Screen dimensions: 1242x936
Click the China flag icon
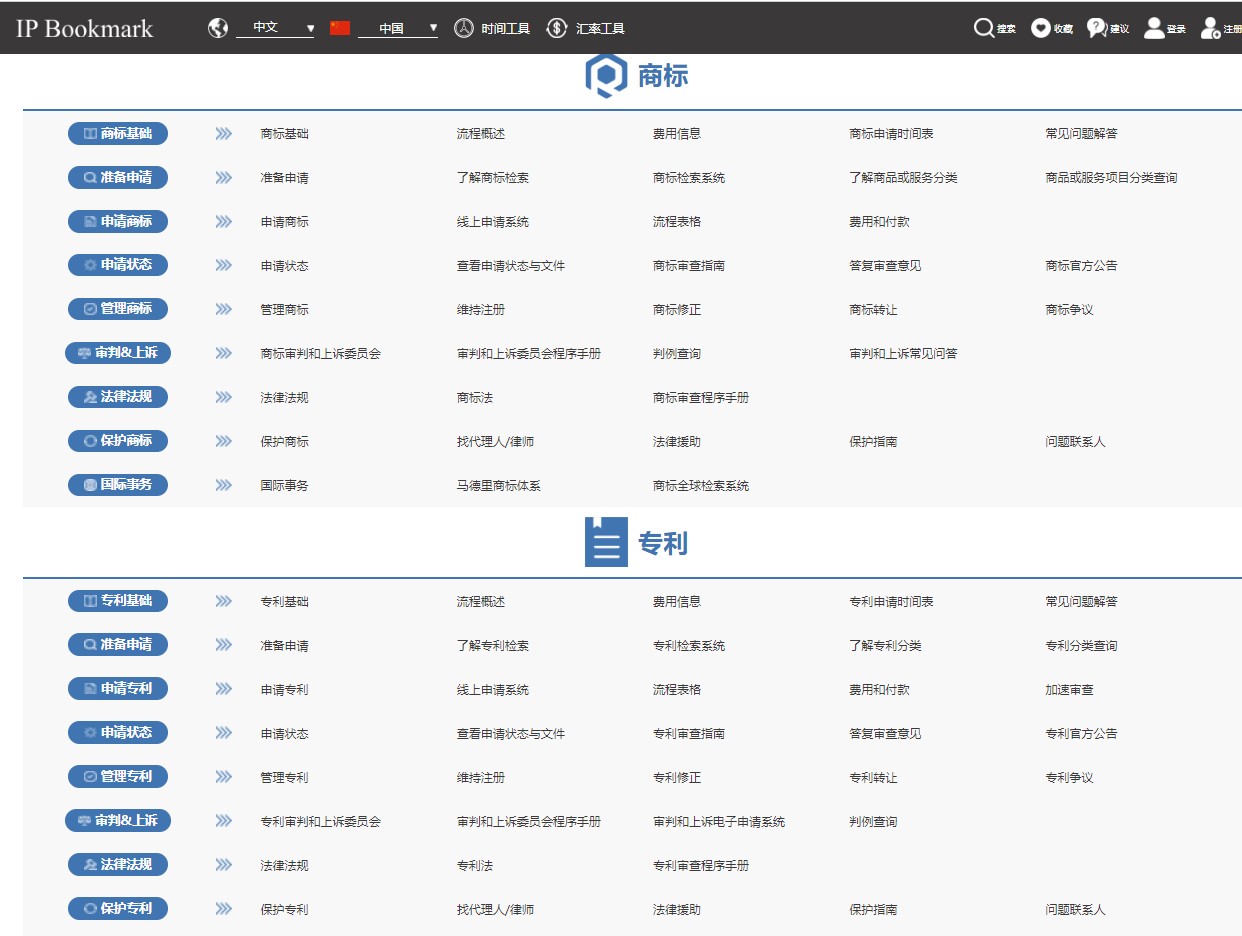[340, 28]
